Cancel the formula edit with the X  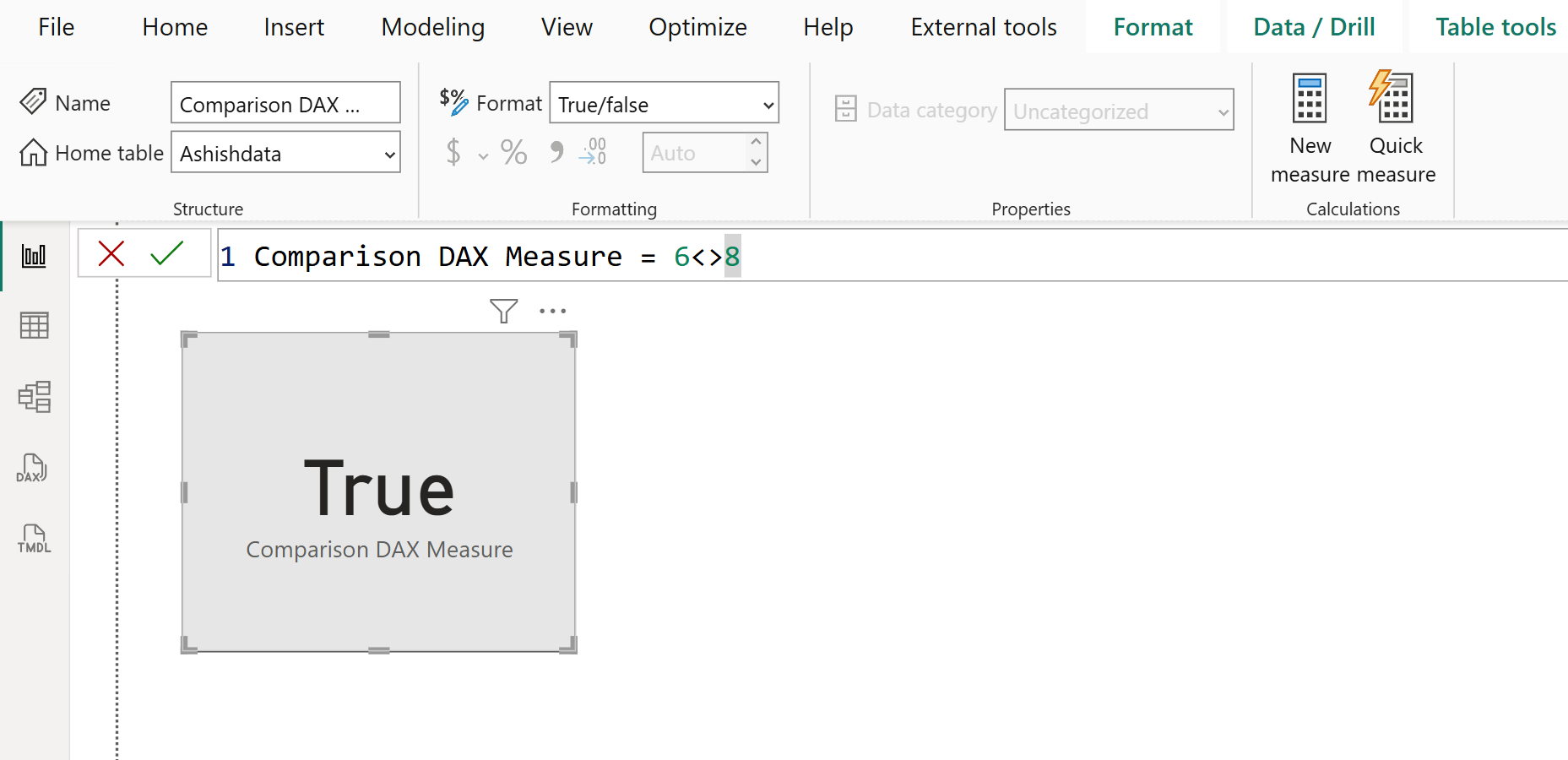111,253
